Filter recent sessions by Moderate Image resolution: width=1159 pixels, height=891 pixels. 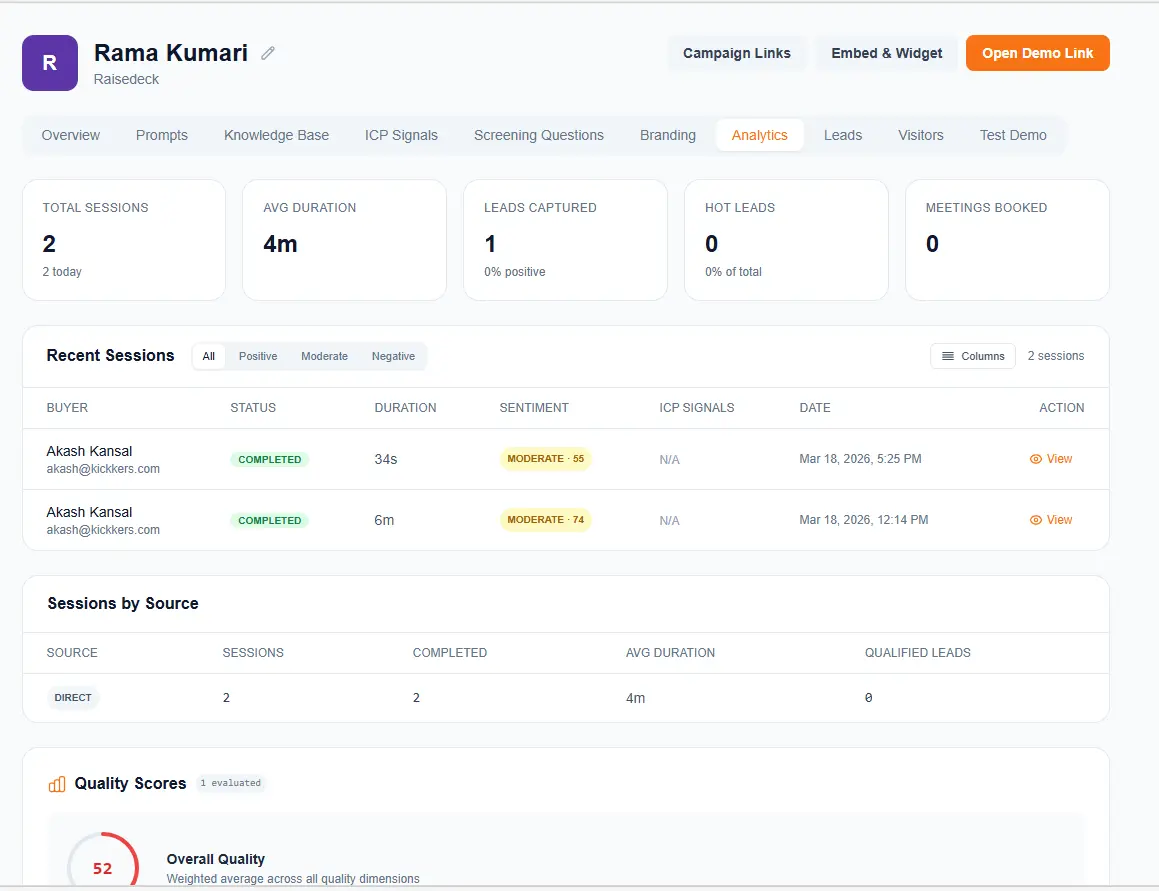click(x=324, y=356)
